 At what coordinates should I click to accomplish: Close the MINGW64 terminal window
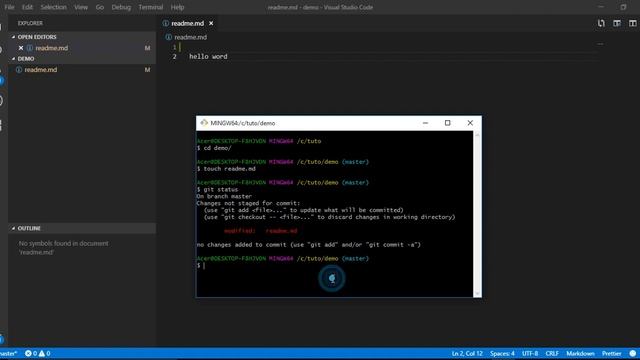click(x=470, y=123)
